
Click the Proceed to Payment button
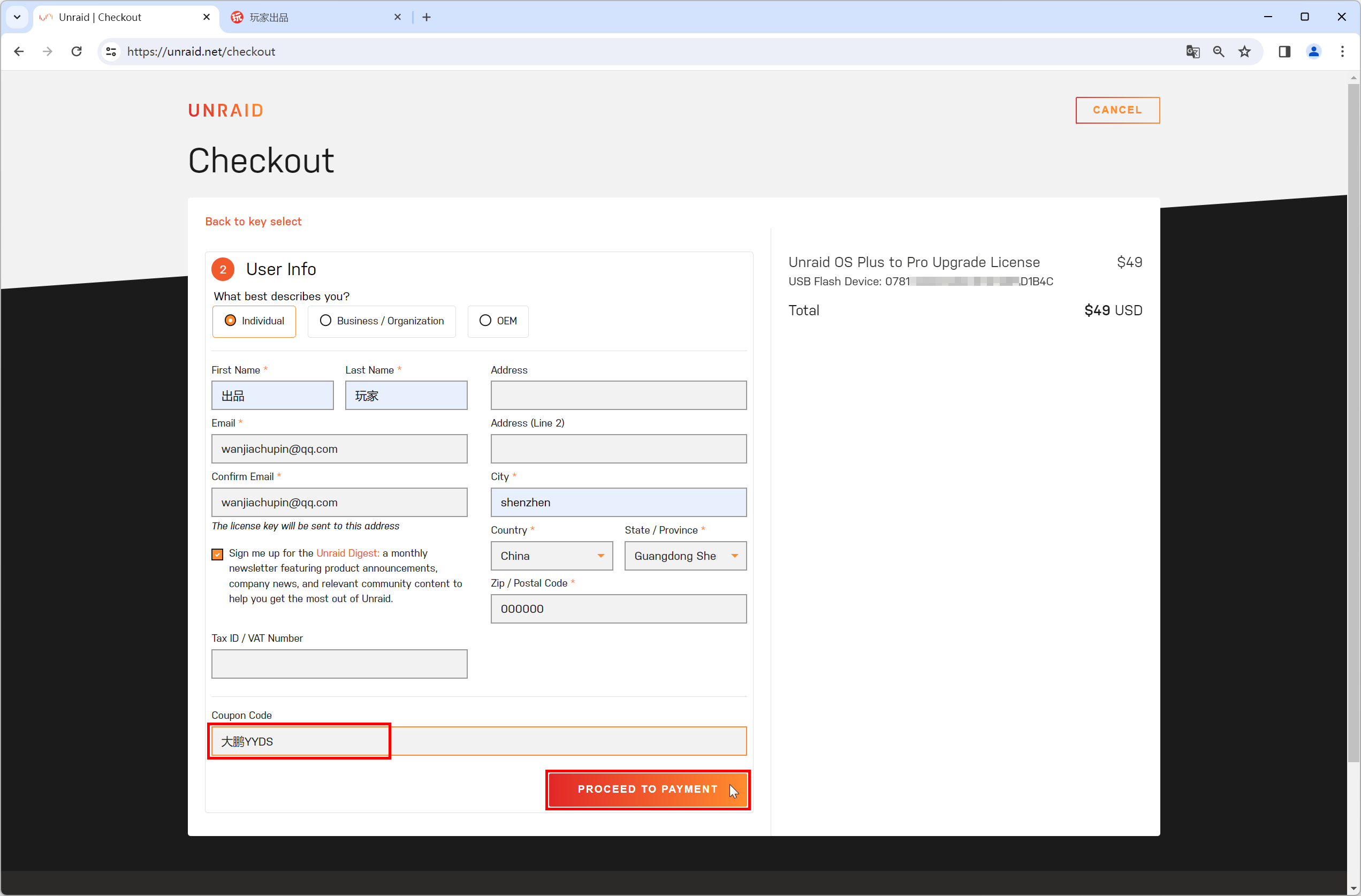tap(648, 789)
